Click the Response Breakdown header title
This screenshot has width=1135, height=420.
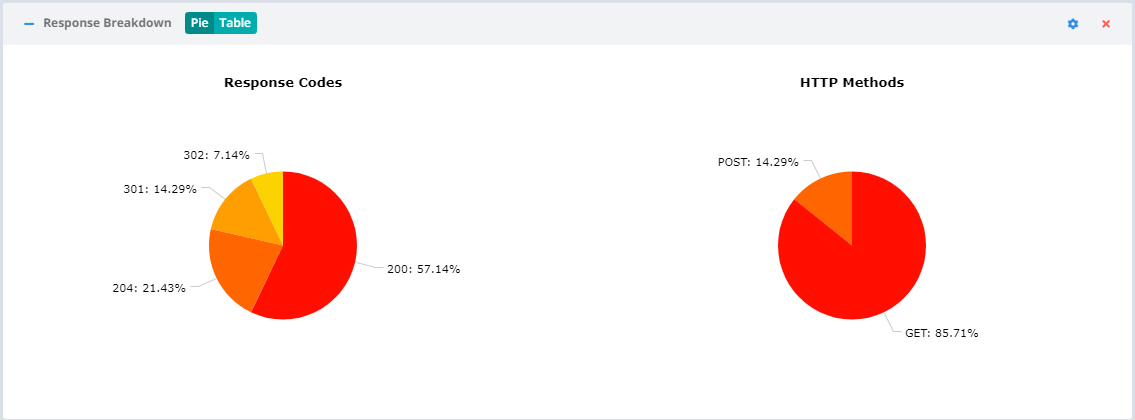(107, 23)
